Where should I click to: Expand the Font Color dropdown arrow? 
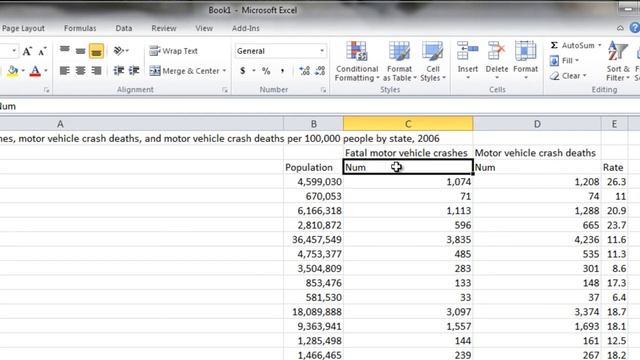[x=46, y=71]
